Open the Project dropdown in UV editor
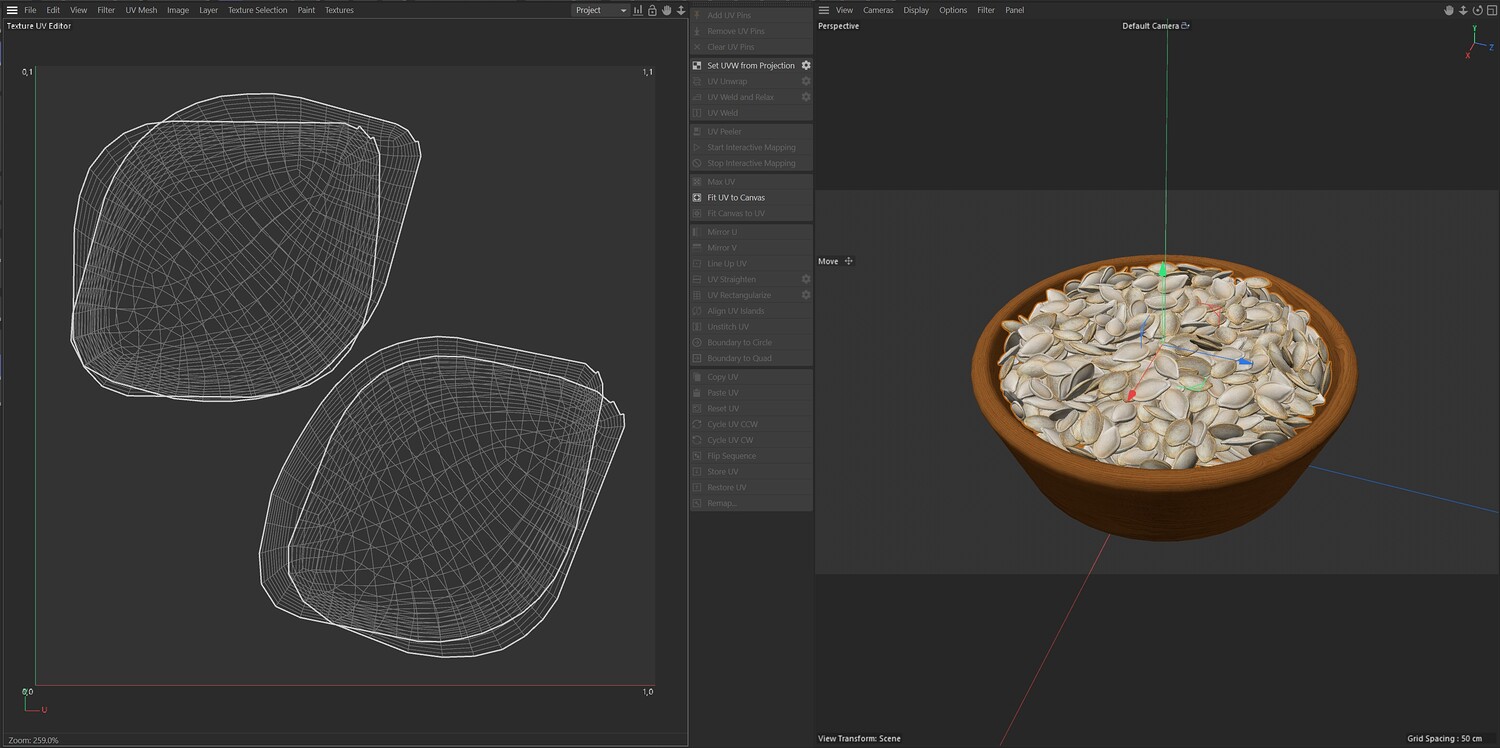 coord(601,10)
